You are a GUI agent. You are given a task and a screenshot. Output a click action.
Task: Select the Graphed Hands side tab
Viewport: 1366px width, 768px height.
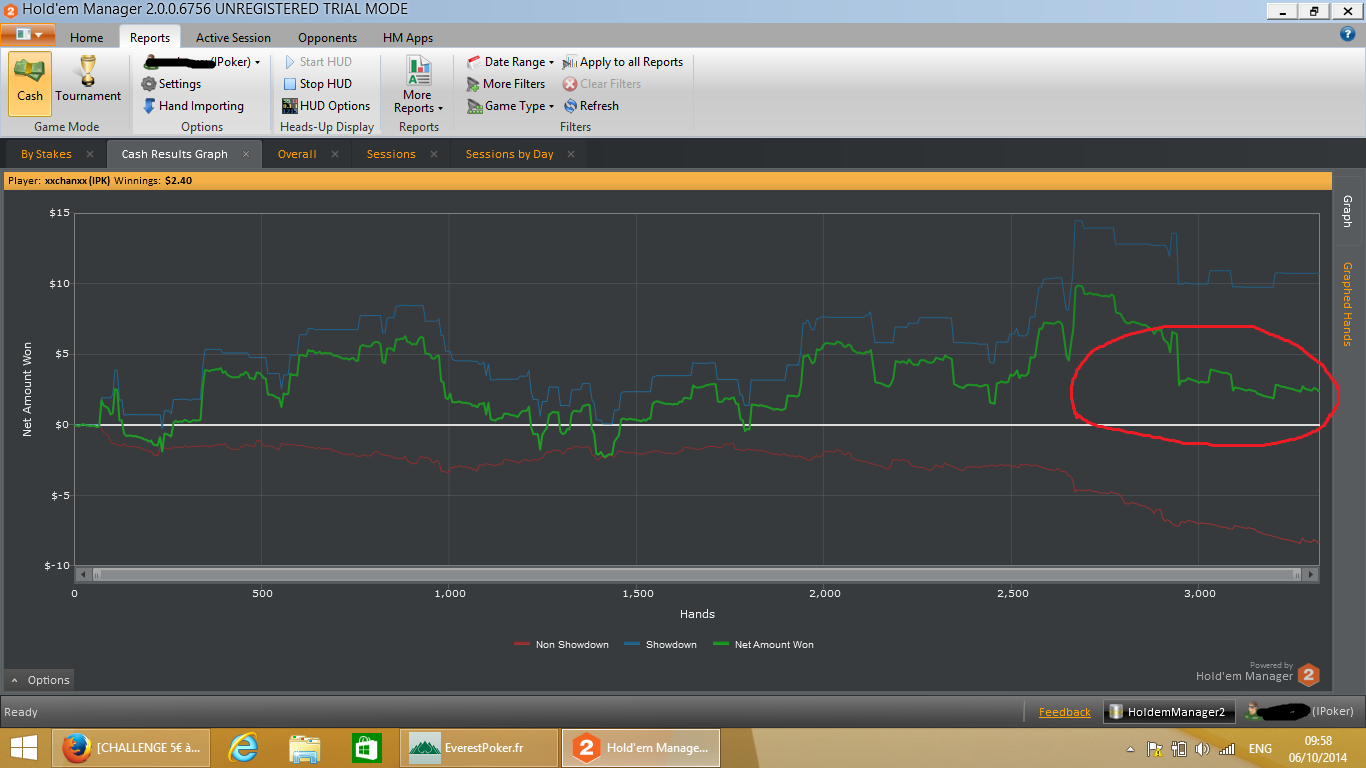point(1347,304)
